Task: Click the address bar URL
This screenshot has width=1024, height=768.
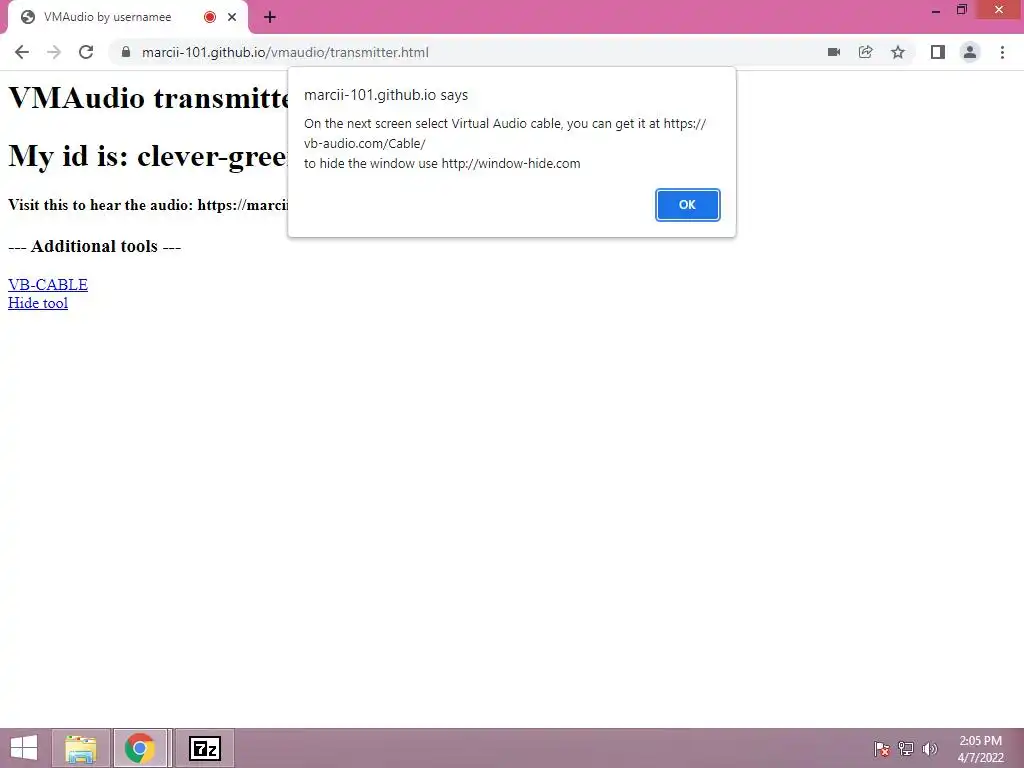Action: point(285,52)
